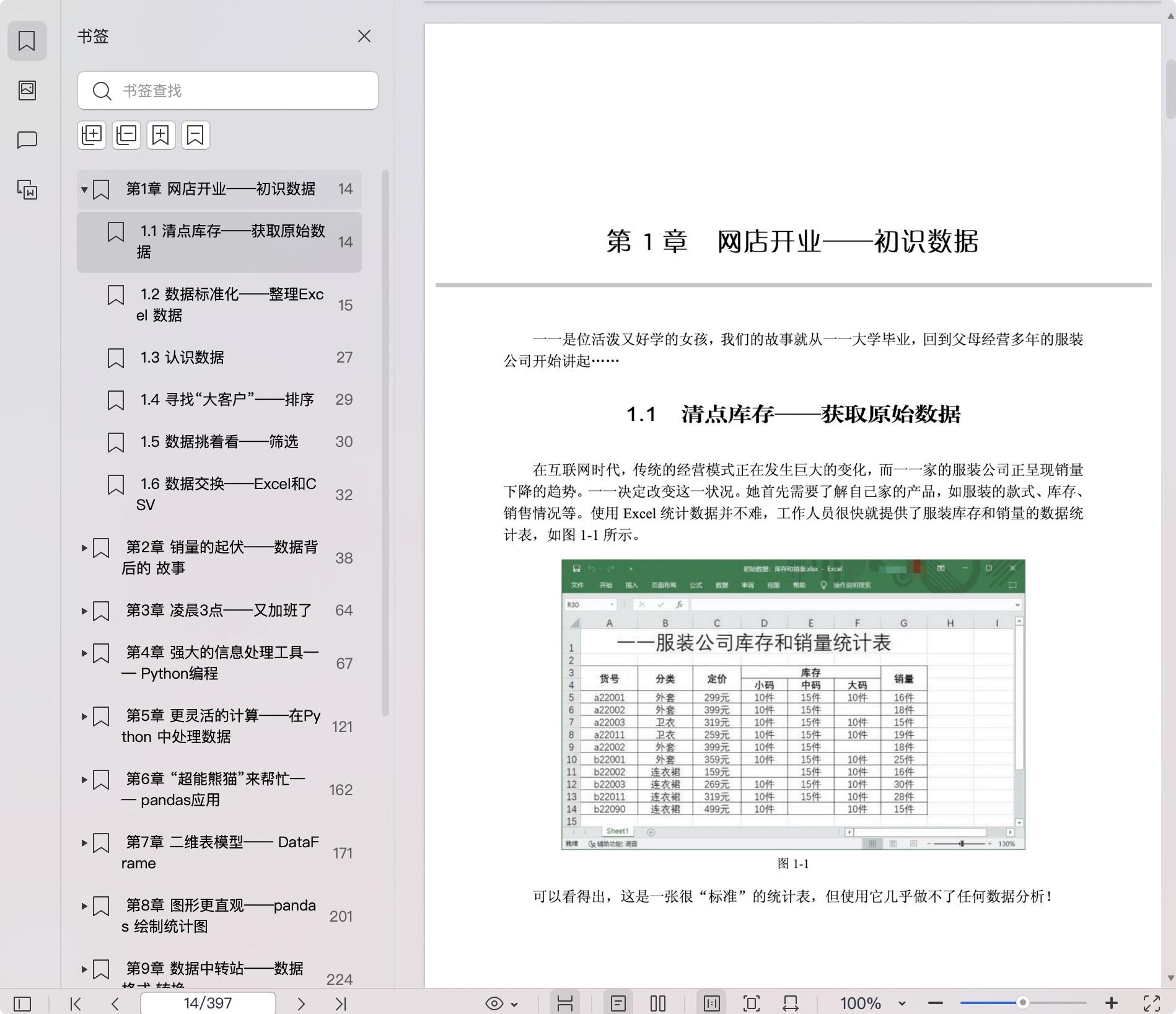
Task: Go to the next page
Action: pos(301,1003)
